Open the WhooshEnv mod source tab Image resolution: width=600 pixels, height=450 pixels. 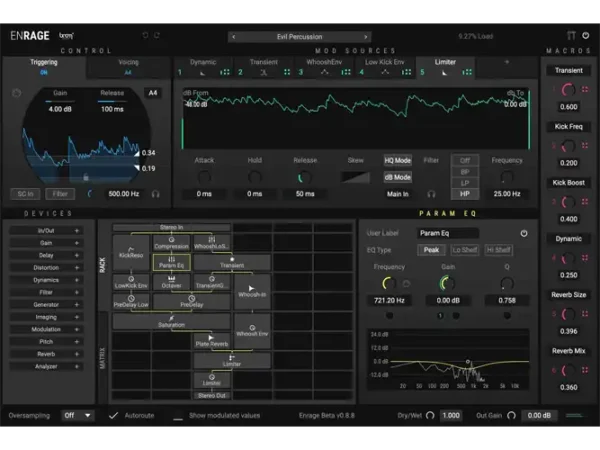[x=324, y=67]
